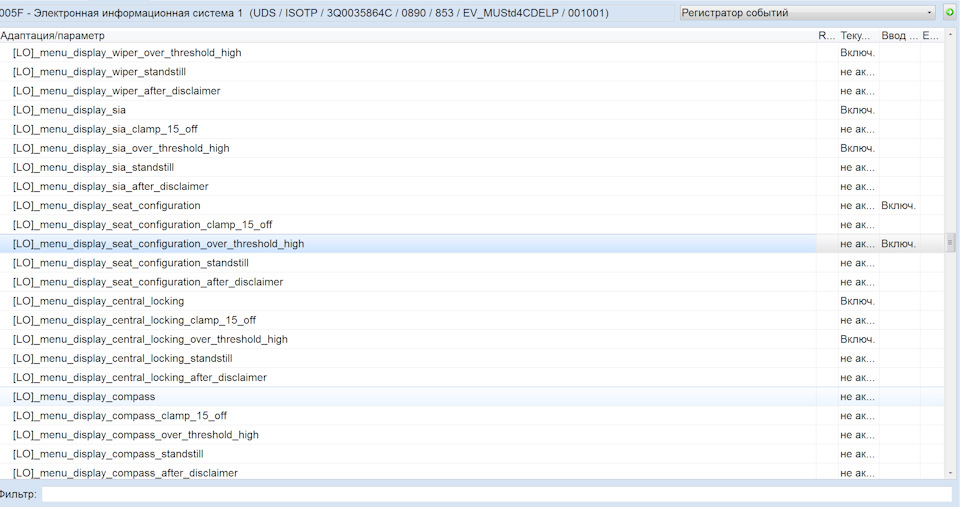Image resolution: width=960 pixels, height=507 pixels.
Task: Select row [LO]_menu_display_seat_configuration
Action: [x=471, y=205]
